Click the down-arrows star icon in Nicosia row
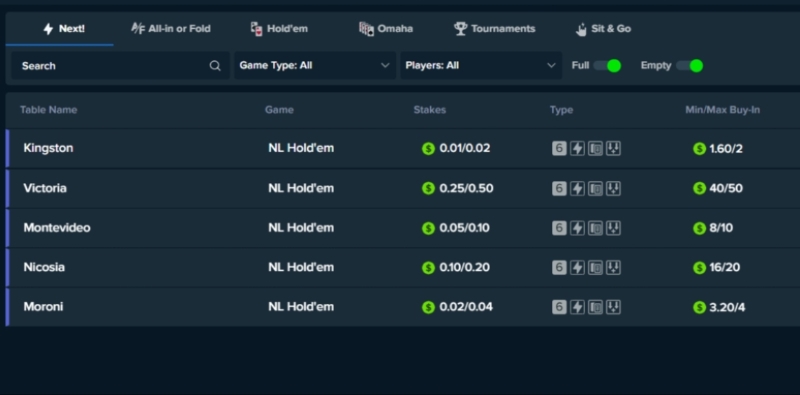 pyautogui.click(x=613, y=267)
